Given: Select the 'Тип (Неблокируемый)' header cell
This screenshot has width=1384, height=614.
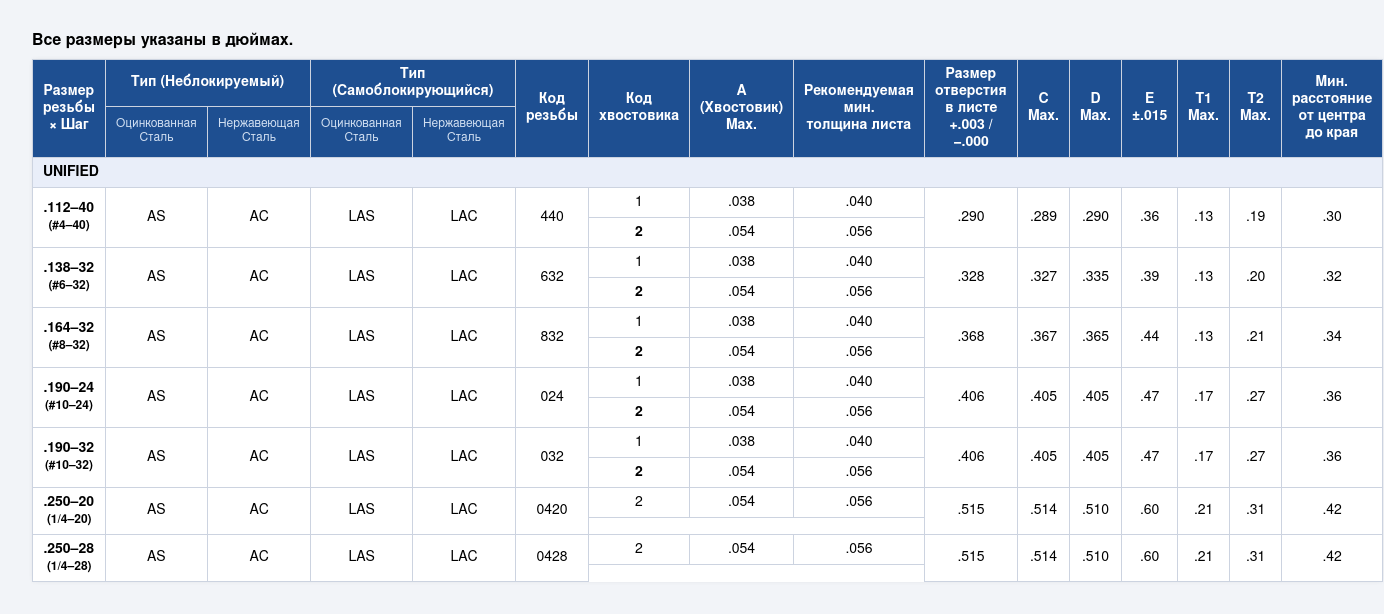Looking at the screenshot, I should 207,82.
